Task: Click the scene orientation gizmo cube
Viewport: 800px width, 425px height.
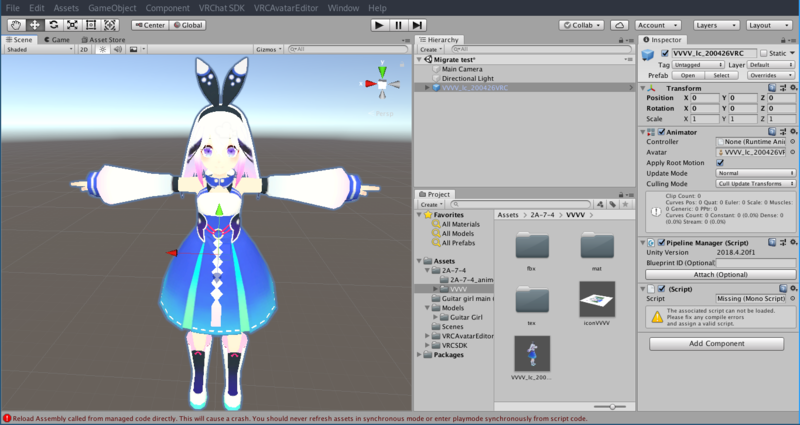Action: 382,84
